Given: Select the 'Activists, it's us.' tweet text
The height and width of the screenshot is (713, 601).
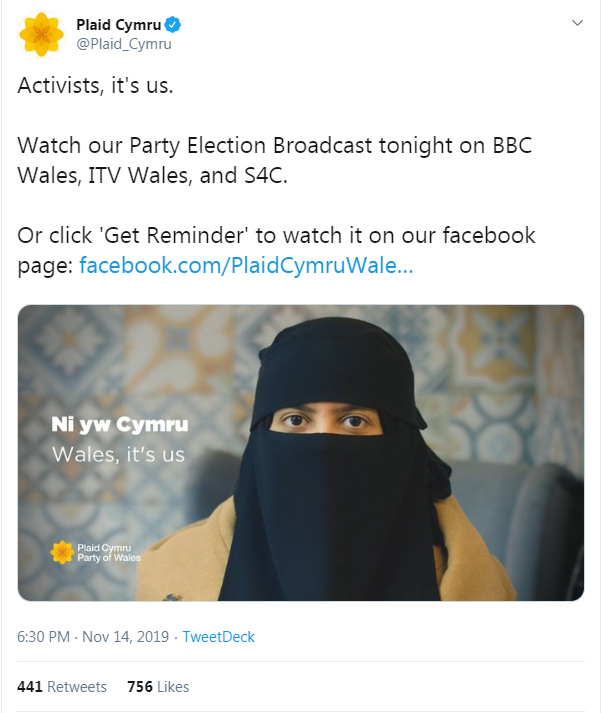Looking at the screenshot, I should [x=95, y=85].
